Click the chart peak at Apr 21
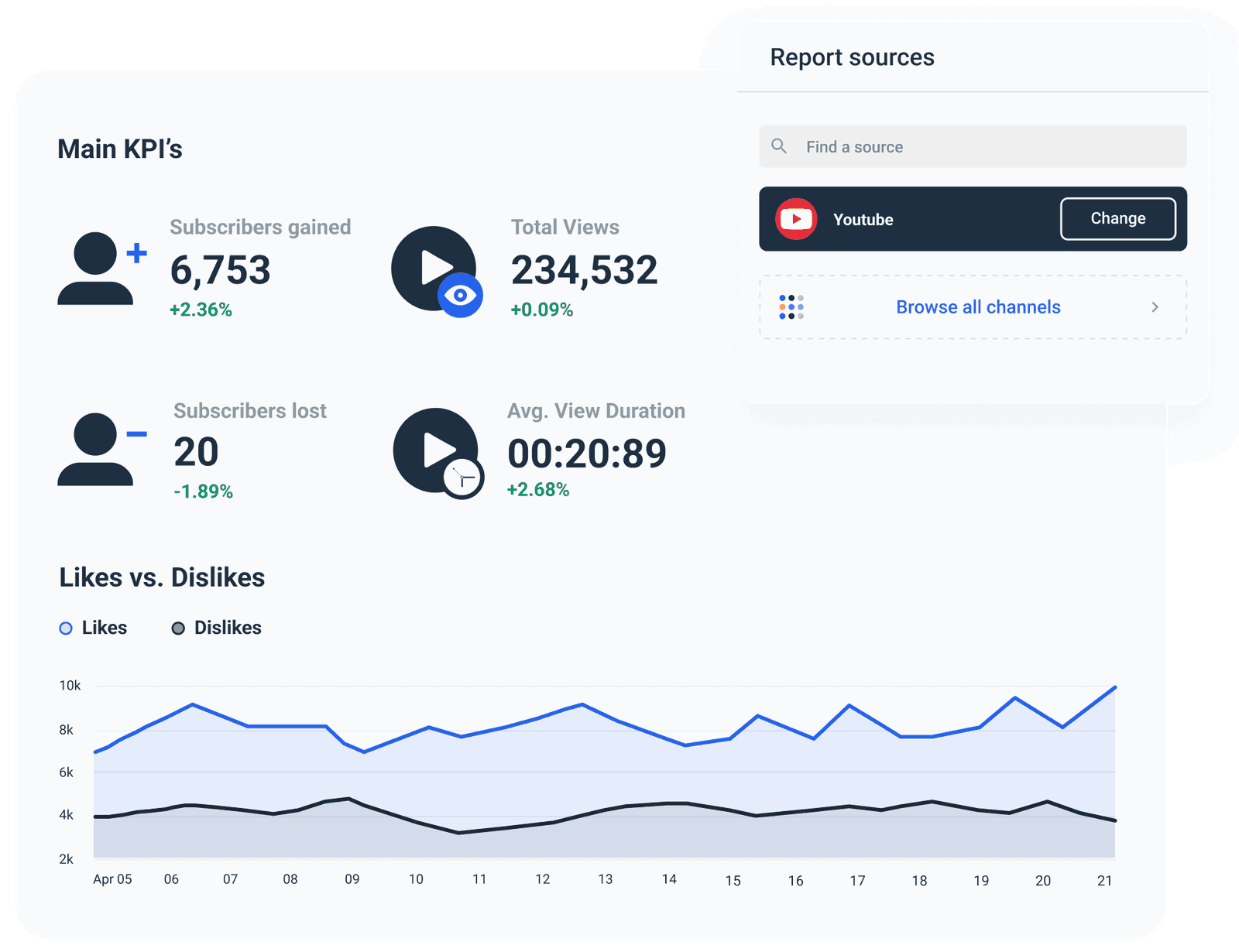 (1115, 687)
